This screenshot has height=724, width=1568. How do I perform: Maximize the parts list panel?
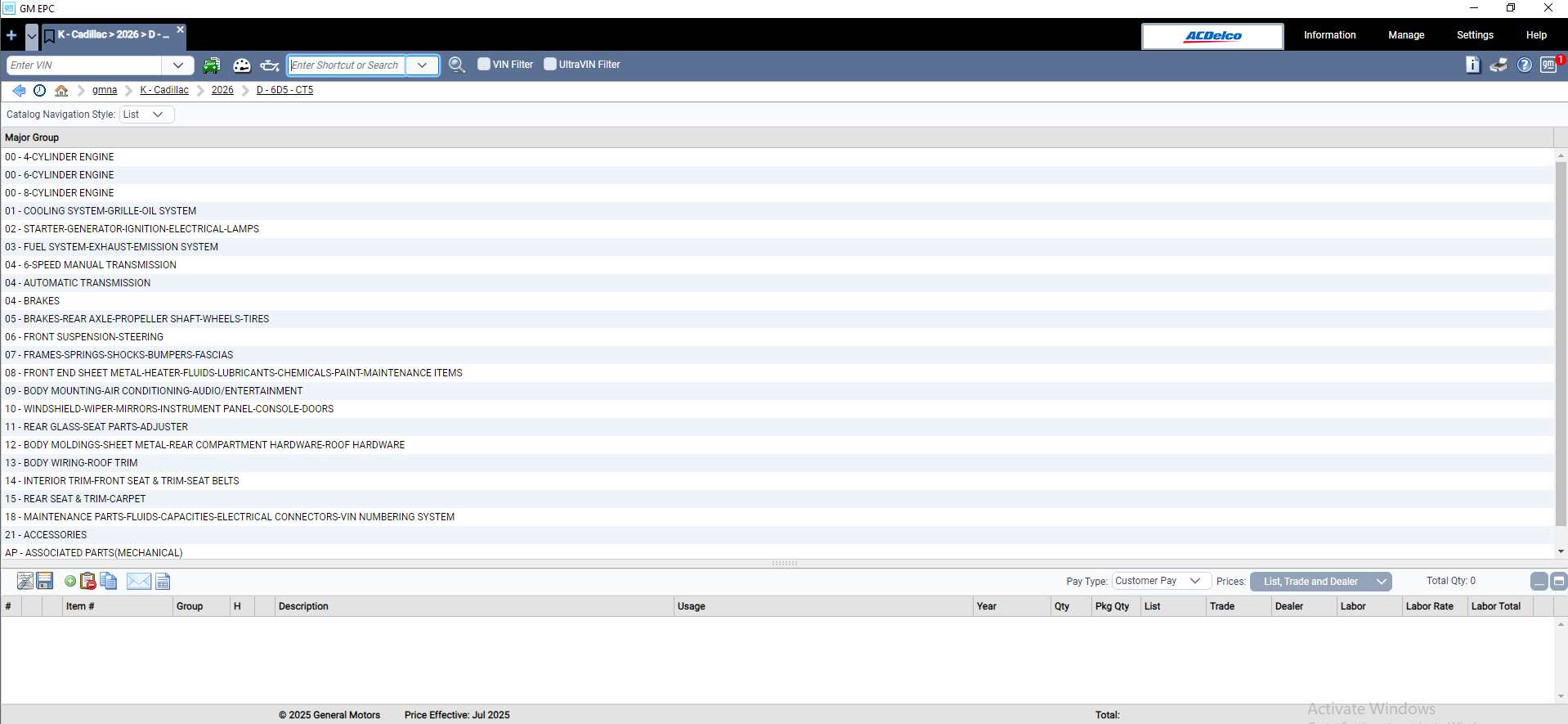point(1559,581)
